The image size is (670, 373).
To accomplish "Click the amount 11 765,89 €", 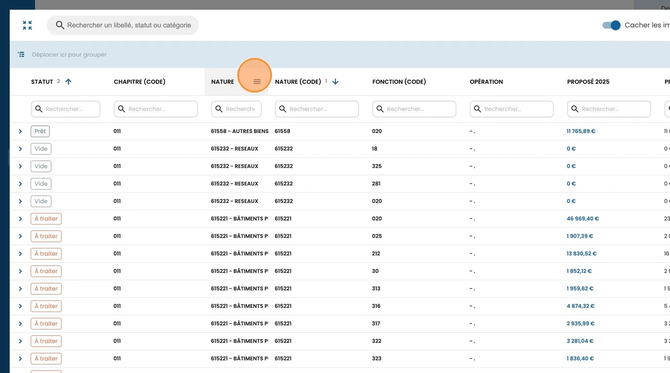I will (x=581, y=131).
